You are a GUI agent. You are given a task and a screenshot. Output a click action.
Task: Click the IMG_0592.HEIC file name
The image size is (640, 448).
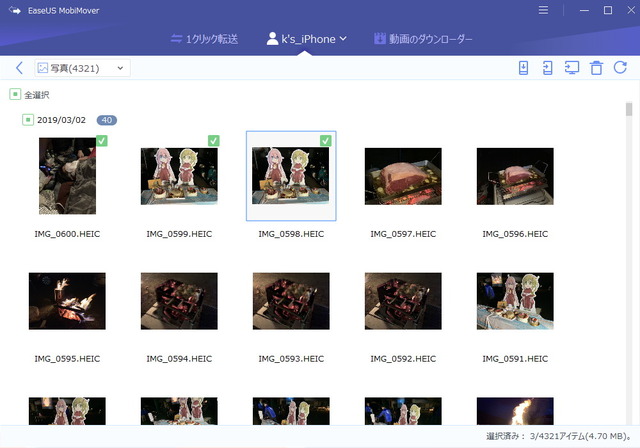403,359
